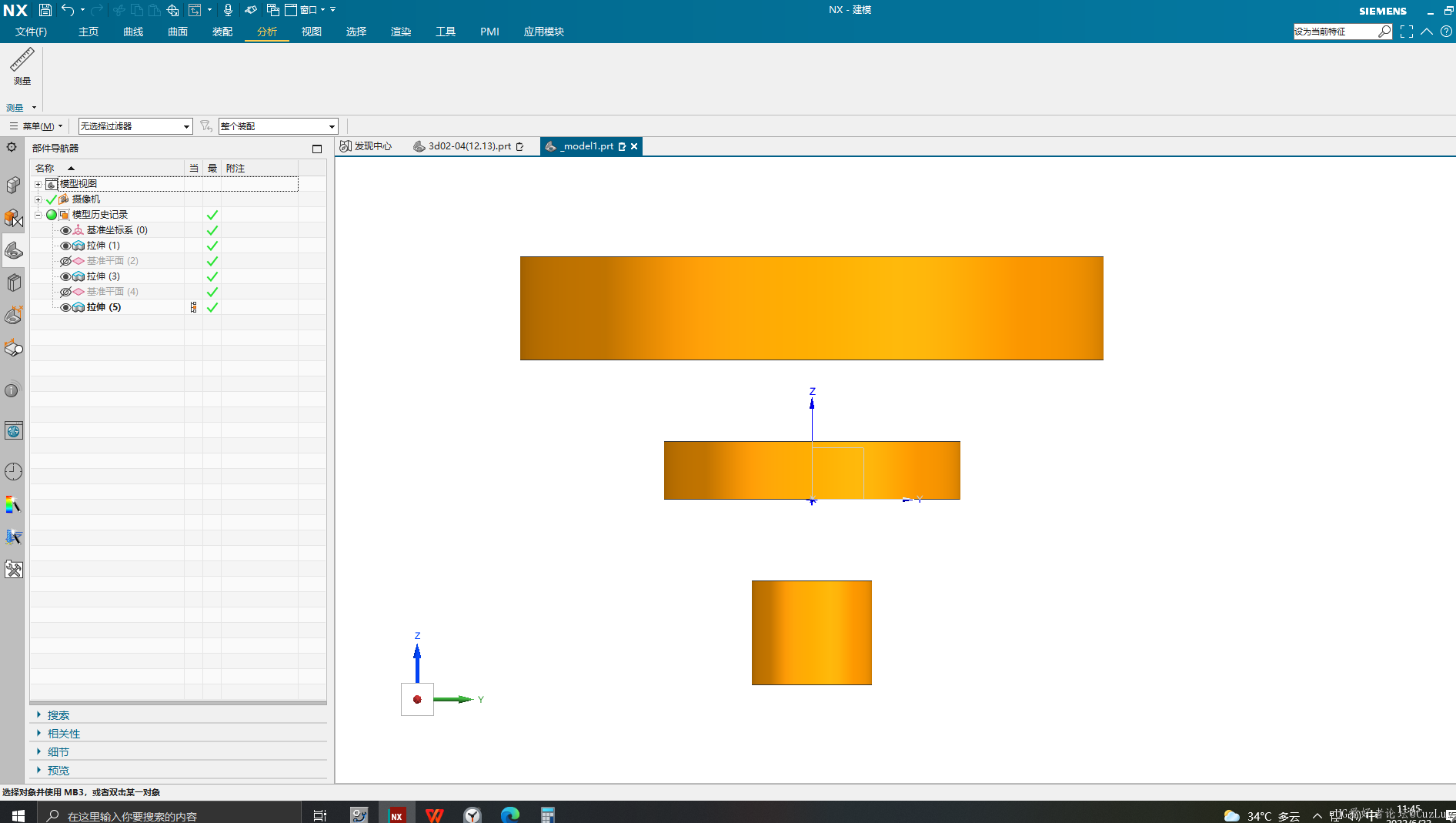The height and width of the screenshot is (823, 1456).
Task: Click the Windows taskbar search box
Action: [x=169, y=815]
